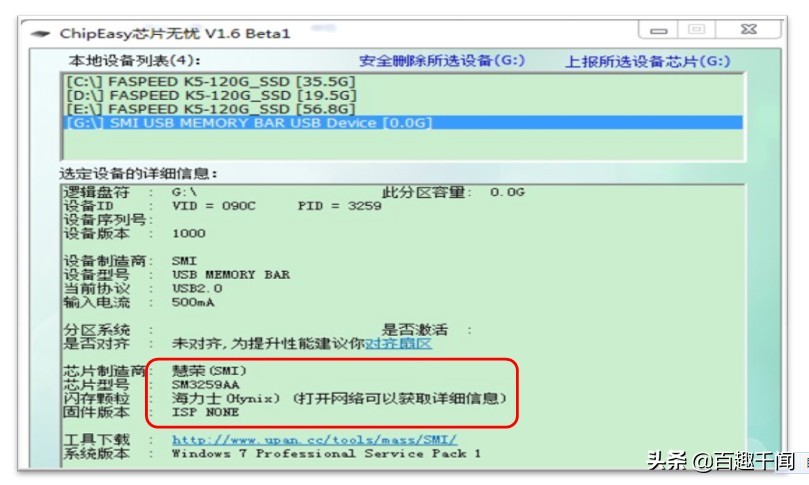Click the 选定设备的详细信息 heading

click(138, 173)
